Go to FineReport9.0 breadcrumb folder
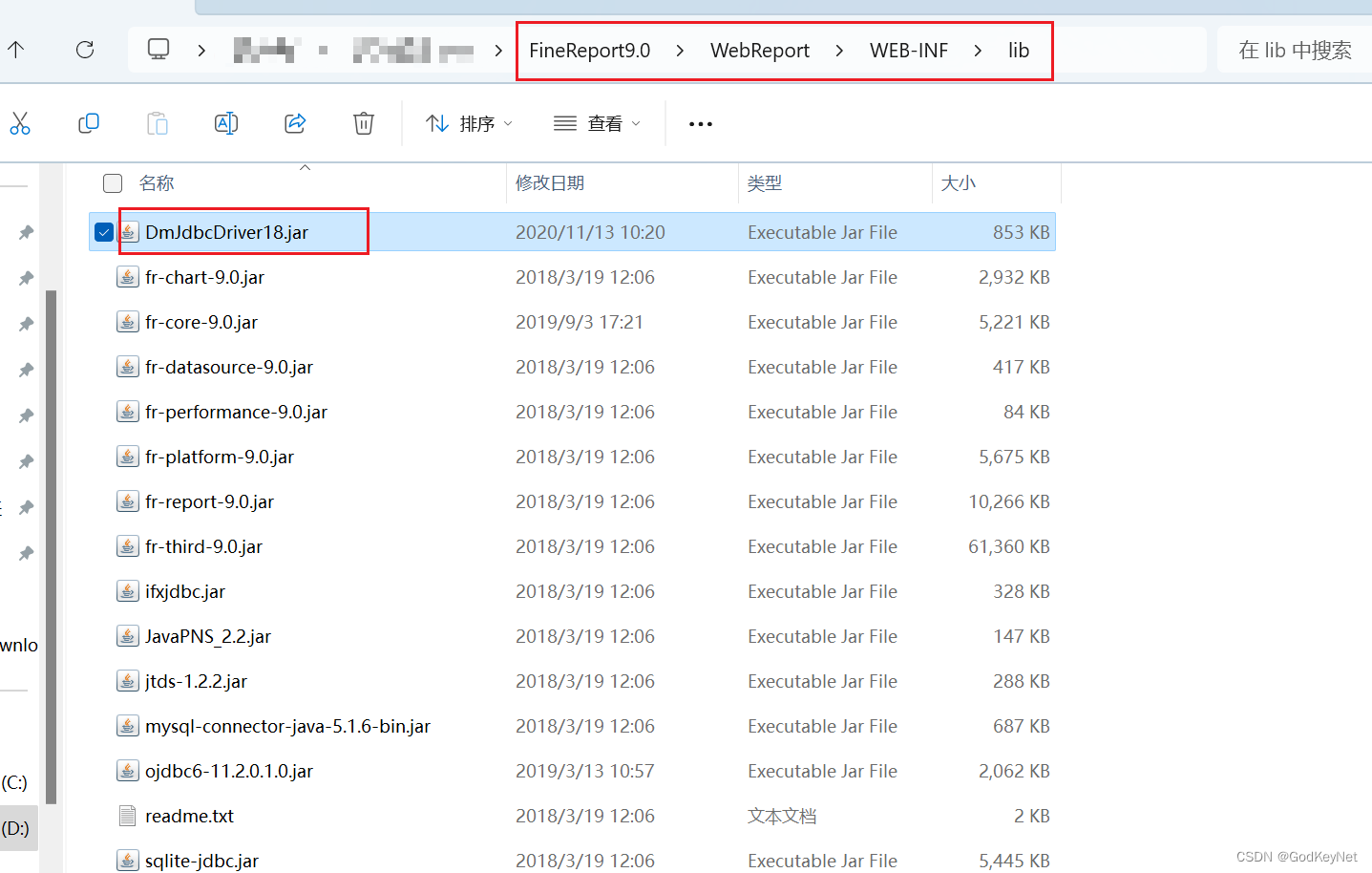 coord(590,51)
